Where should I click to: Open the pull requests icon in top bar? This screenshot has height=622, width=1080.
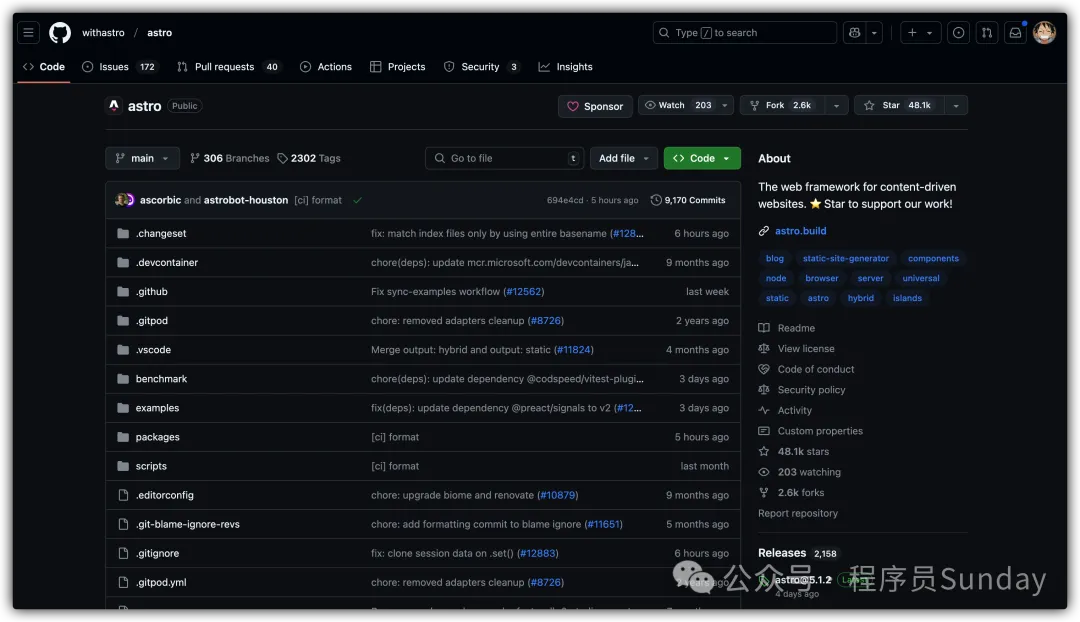987,33
